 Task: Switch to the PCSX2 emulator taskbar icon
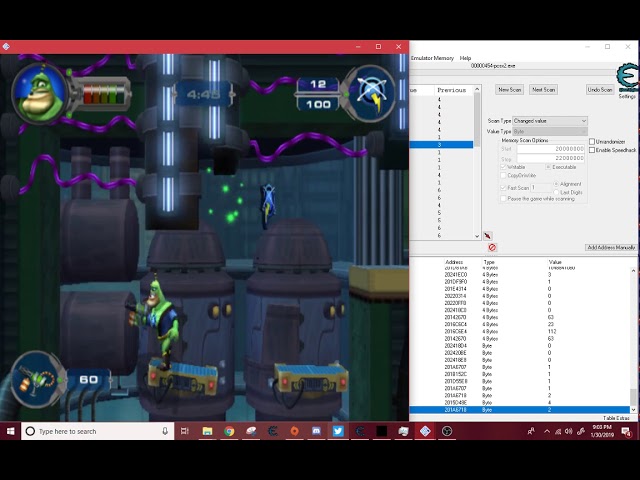coord(425,431)
